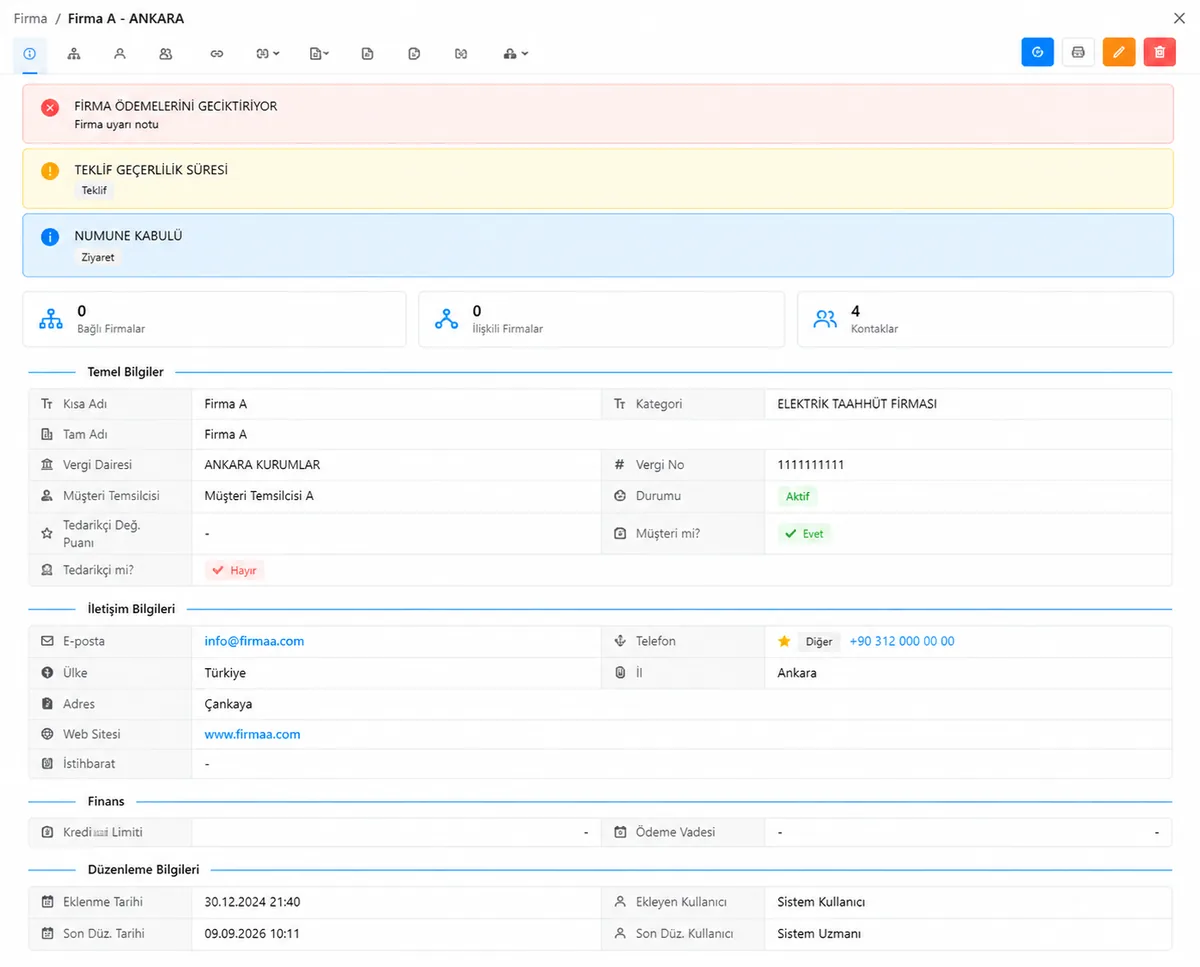Select the ANKARA KURUMLAR tax office value
1200x967 pixels.
(262, 465)
